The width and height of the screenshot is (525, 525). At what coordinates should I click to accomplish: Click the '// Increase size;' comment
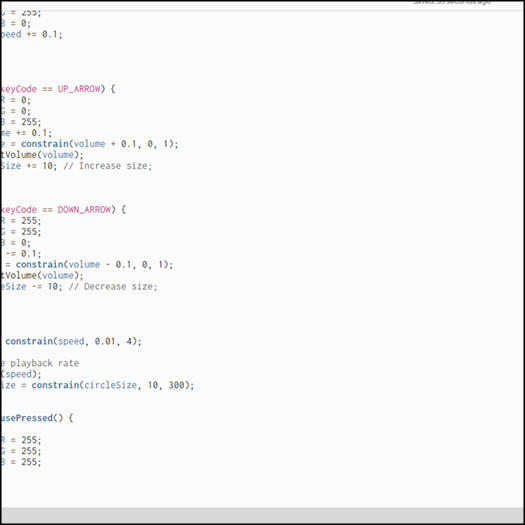pos(107,166)
